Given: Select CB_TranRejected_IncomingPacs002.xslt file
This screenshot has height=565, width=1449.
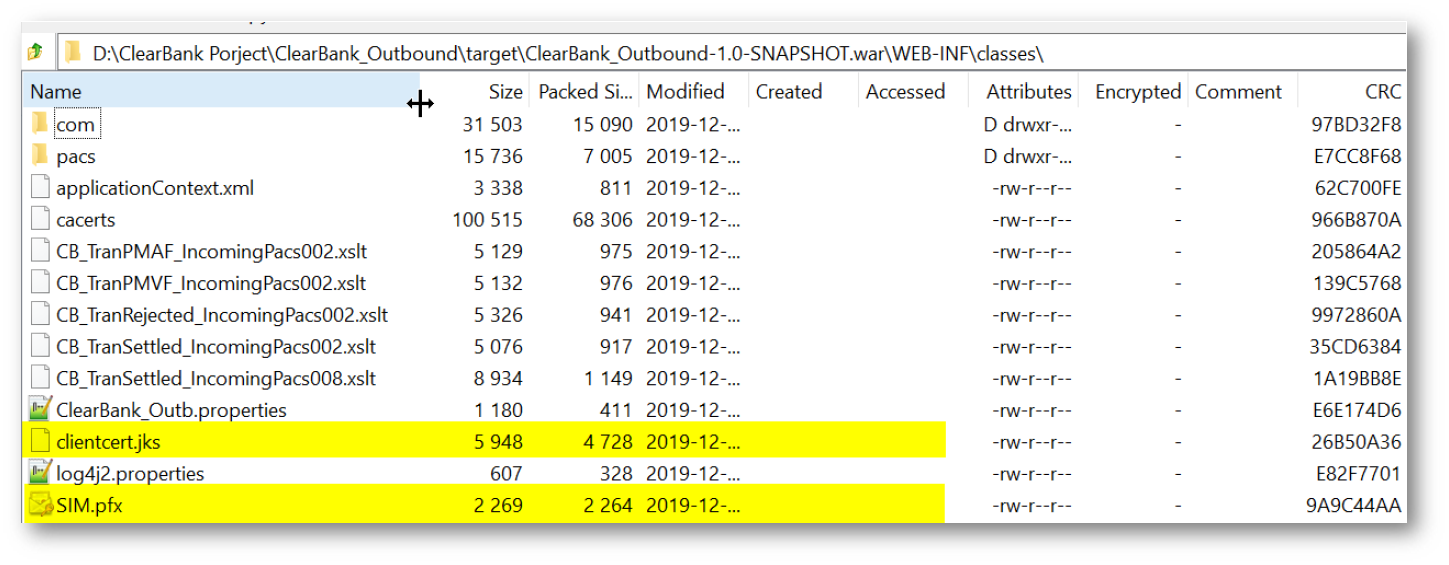Looking at the screenshot, I should [x=221, y=315].
